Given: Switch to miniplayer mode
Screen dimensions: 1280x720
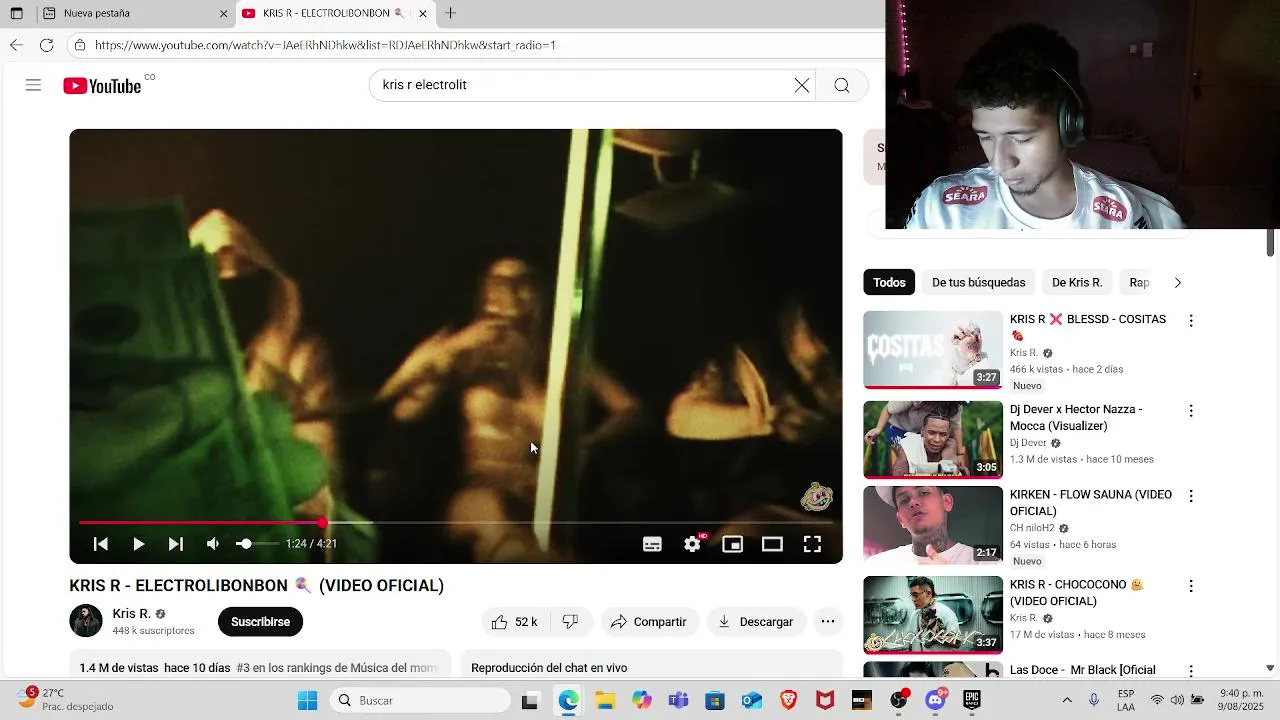Looking at the screenshot, I should tap(732, 544).
